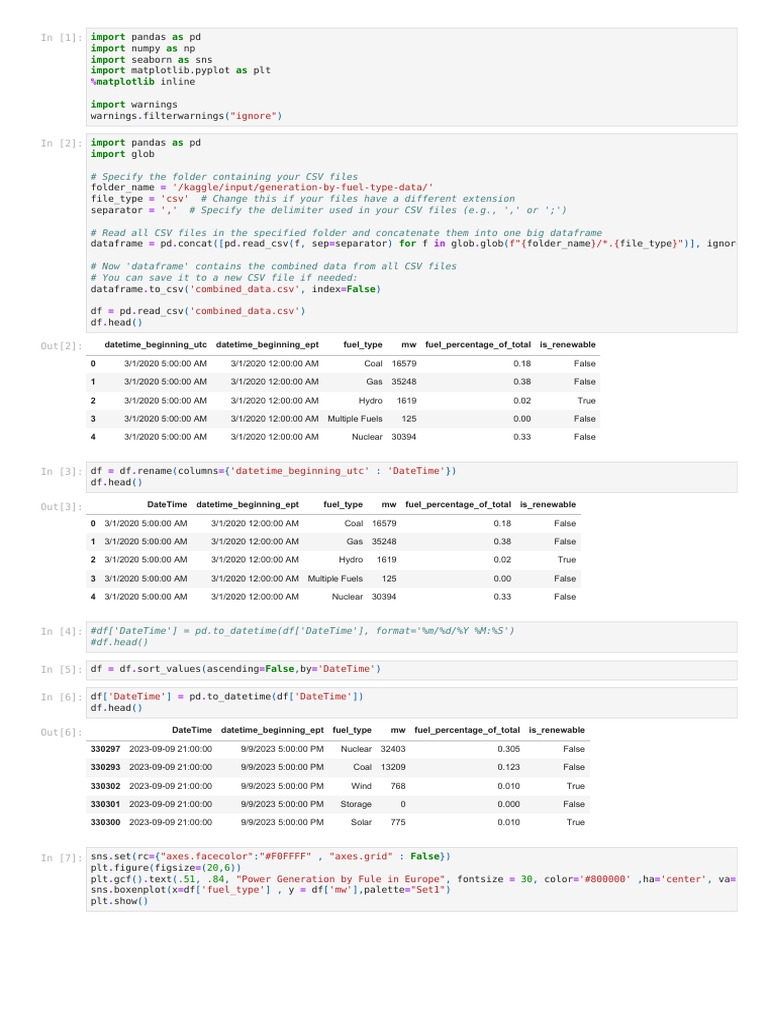768x1024 pixels.
Task: Click 'DateTime' column header in Out[3] table
Action: click(167, 505)
